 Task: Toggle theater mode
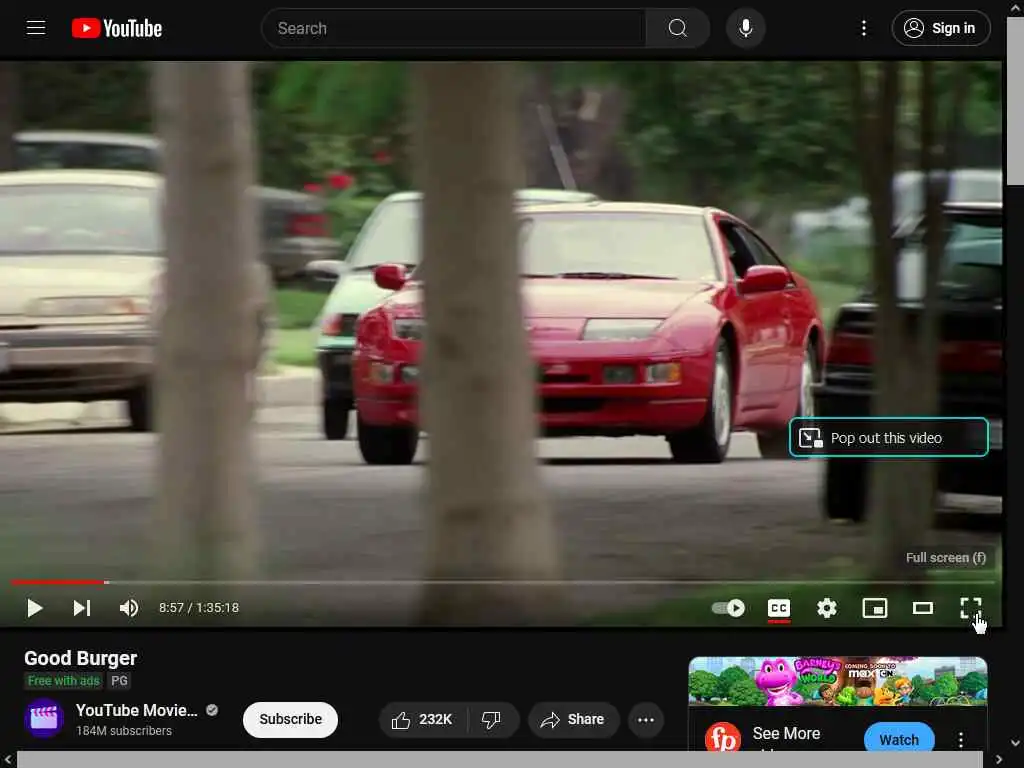[923, 608]
